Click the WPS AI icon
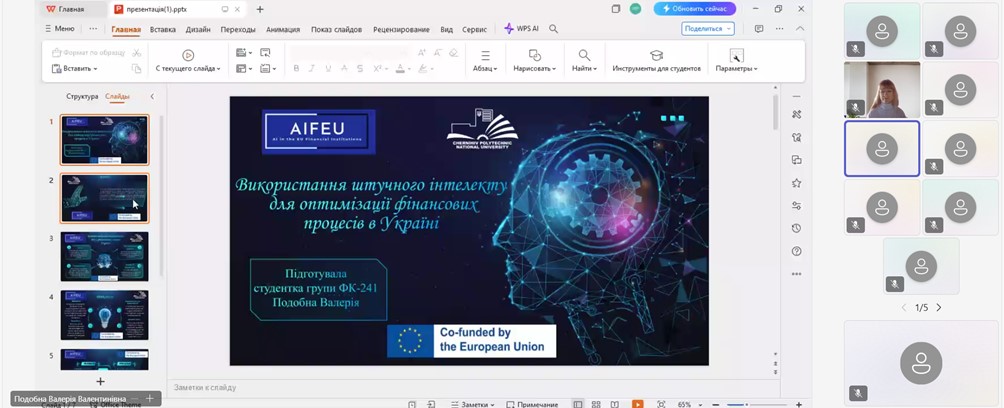This screenshot has width=1004, height=408. click(x=521, y=29)
